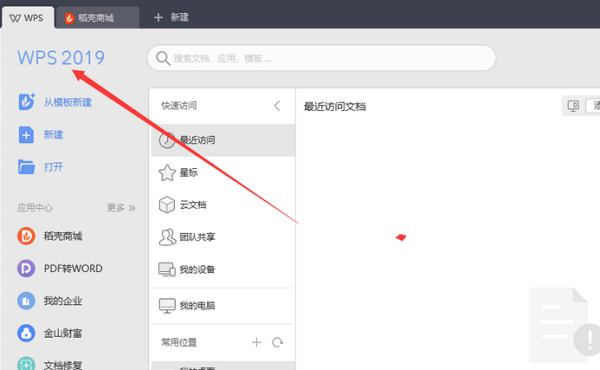Launch PDF转WORD app label

pos(73,268)
